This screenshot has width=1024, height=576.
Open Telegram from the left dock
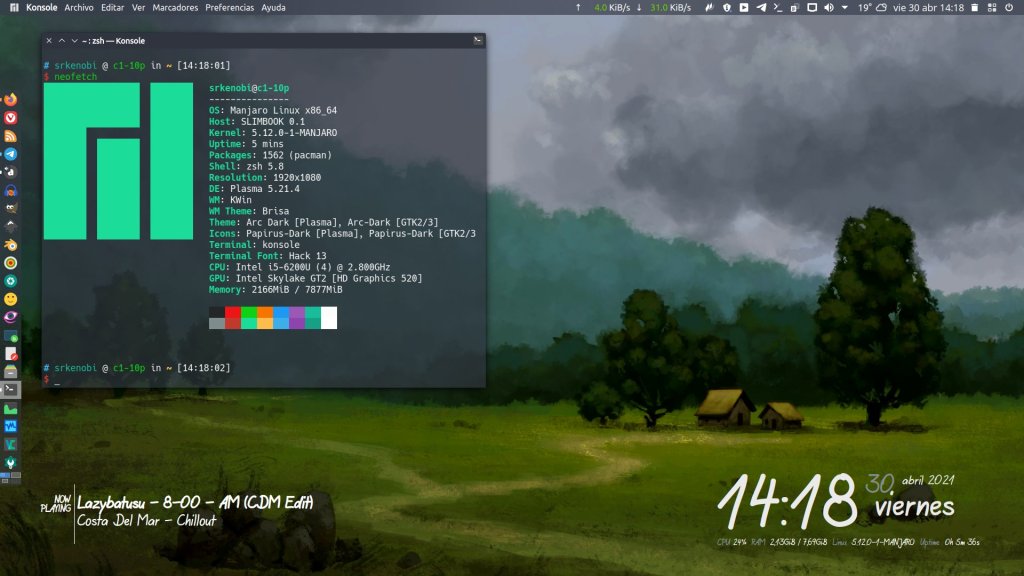point(11,154)
